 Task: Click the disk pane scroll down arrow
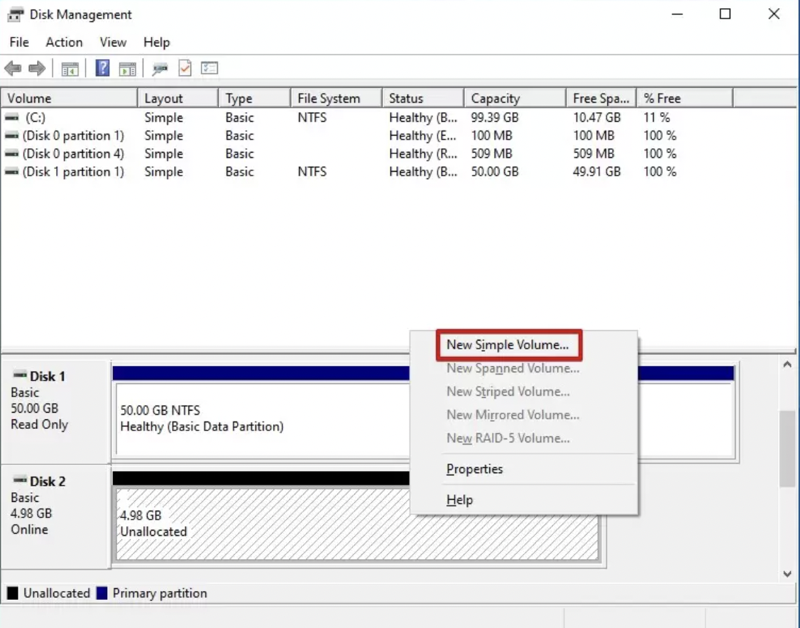point(788,574)
